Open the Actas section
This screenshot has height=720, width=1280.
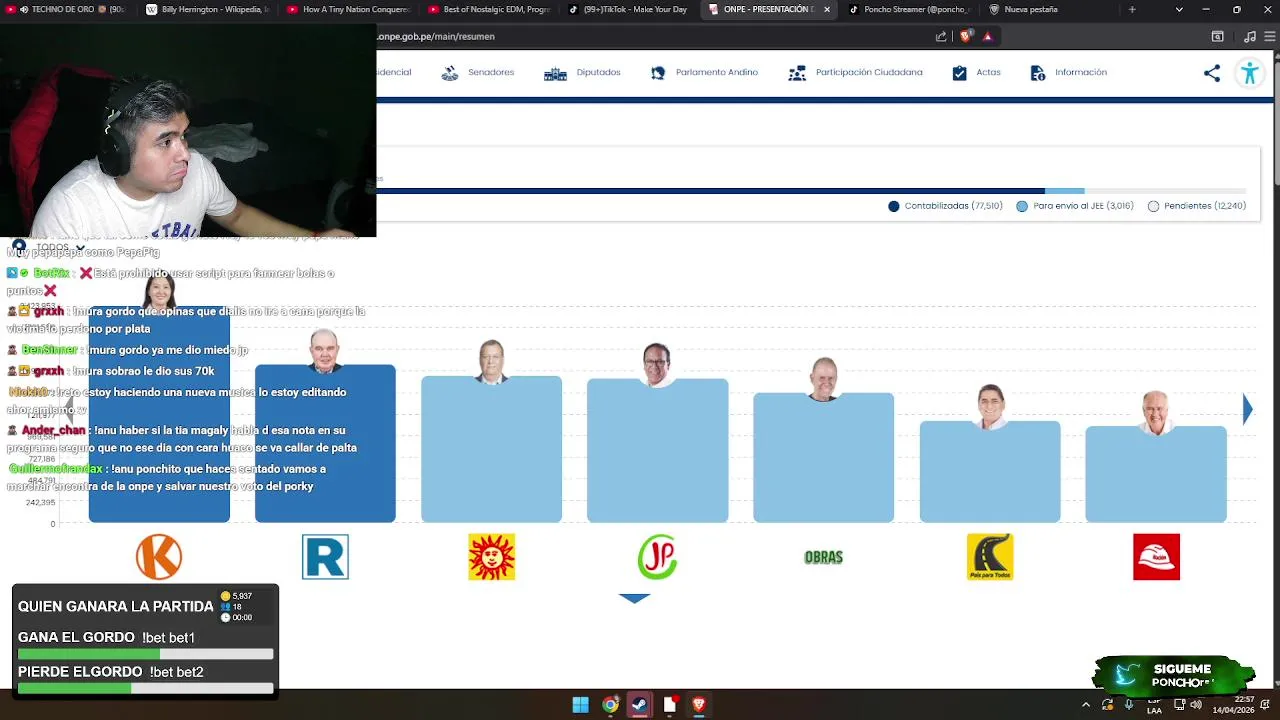point(976,72)
